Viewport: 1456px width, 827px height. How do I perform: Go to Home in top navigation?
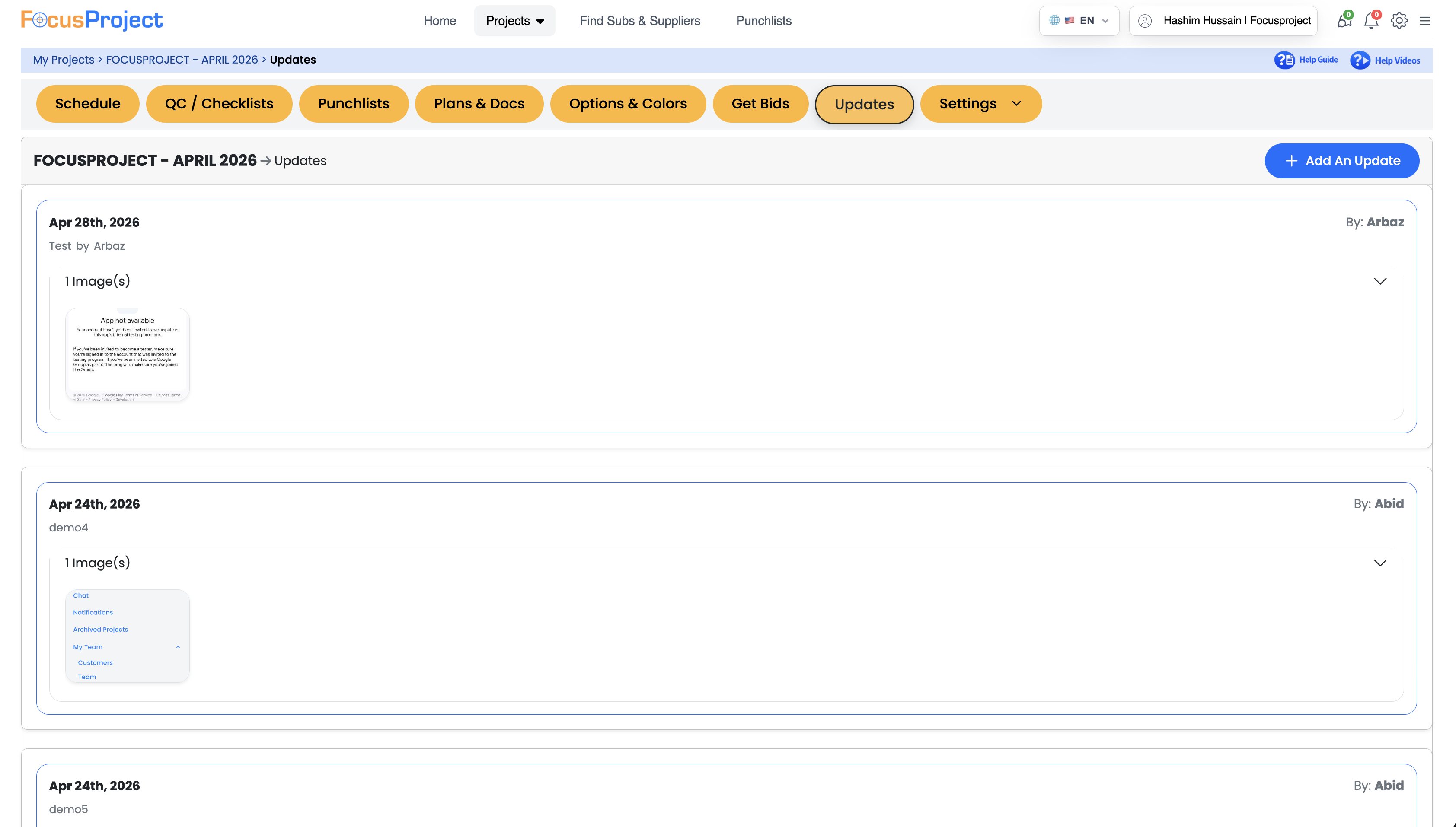(440, 21)
